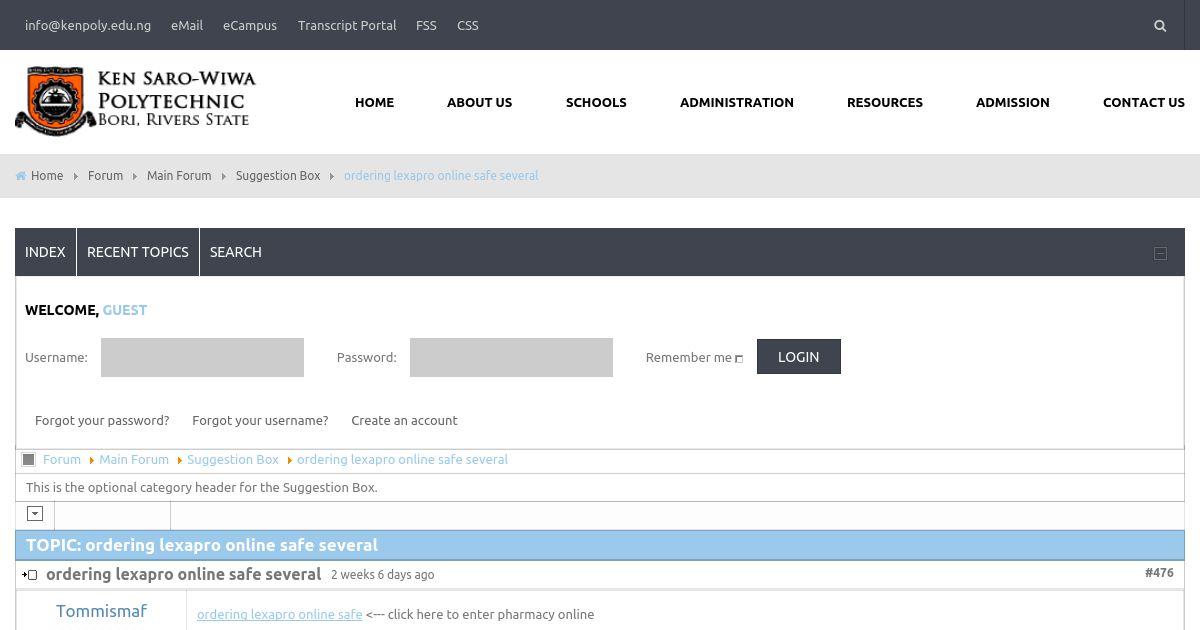Switch to the RECENT TOPICS tab
This screenshot has height=630, width=1200.
[x=138, y=252]
